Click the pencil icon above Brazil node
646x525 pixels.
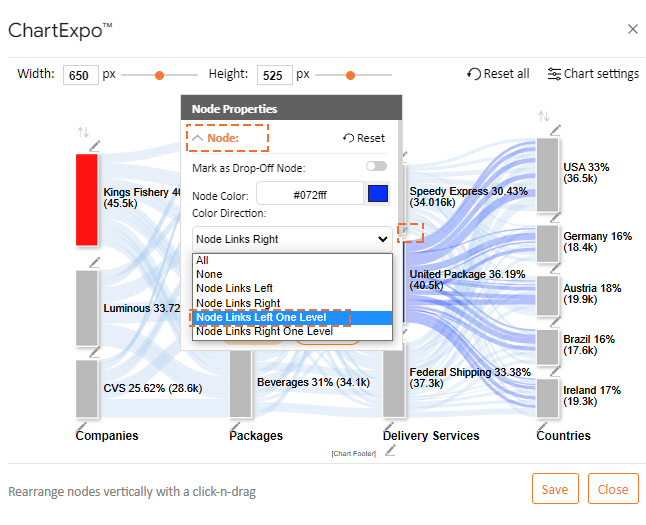point(555,321)
